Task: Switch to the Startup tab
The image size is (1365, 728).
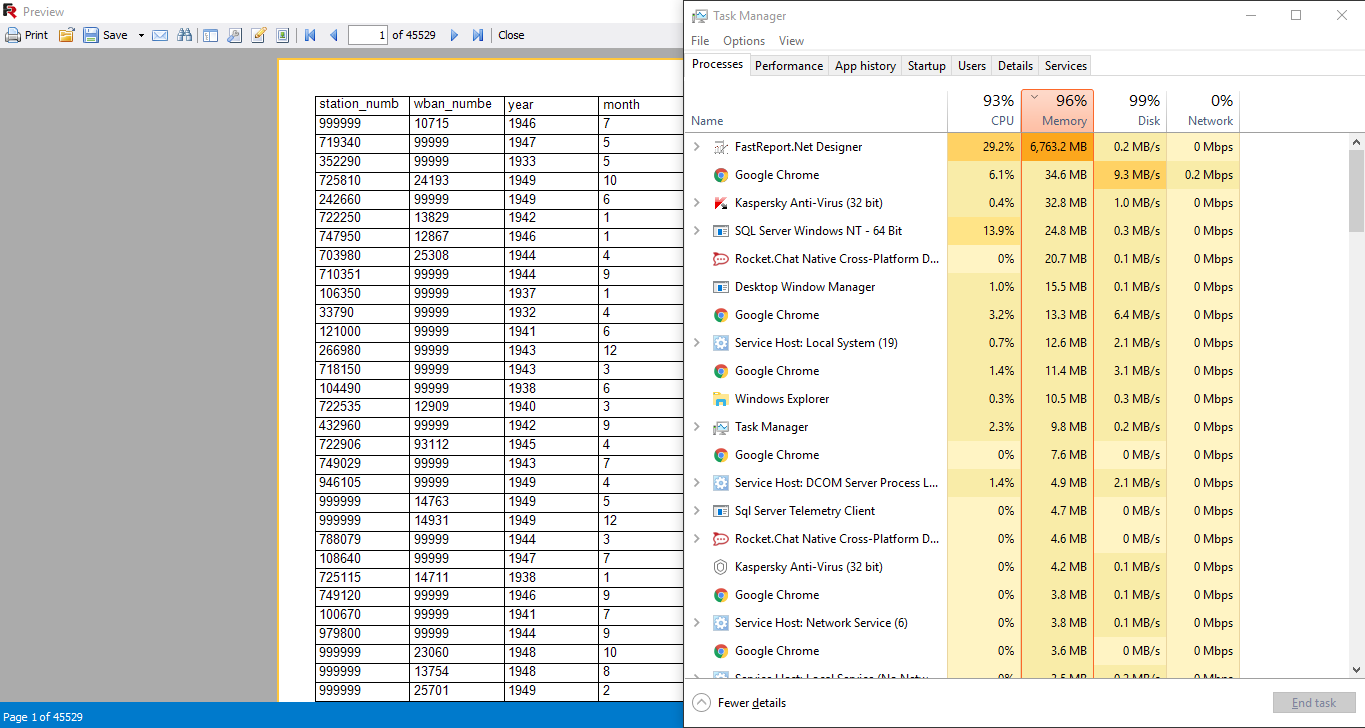Action: [927, 66]
